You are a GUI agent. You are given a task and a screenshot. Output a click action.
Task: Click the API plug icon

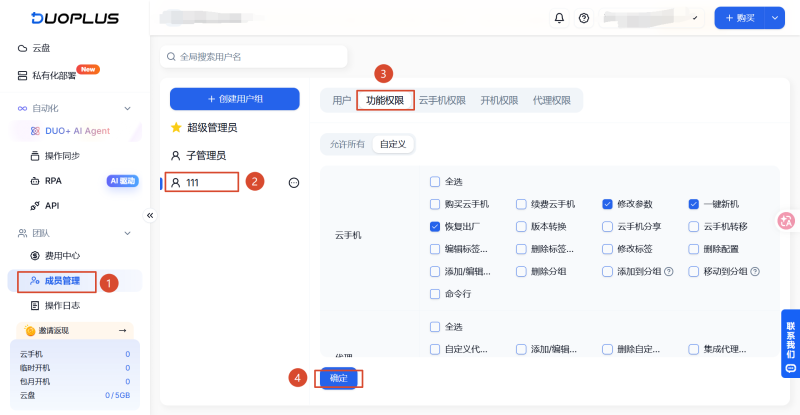point(35,206)
